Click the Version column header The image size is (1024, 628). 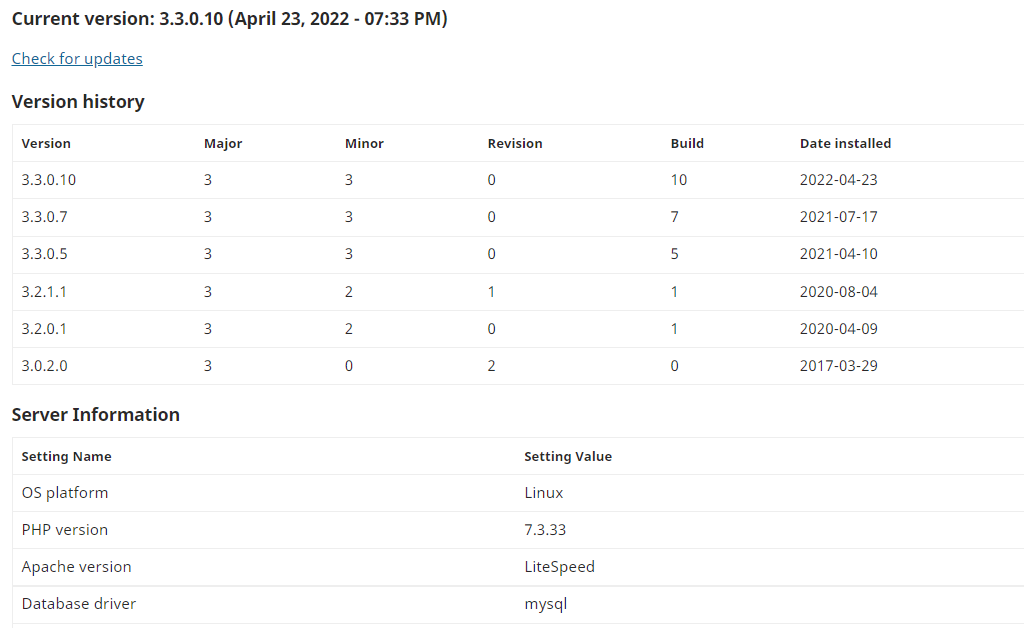[x=46, y=144]
